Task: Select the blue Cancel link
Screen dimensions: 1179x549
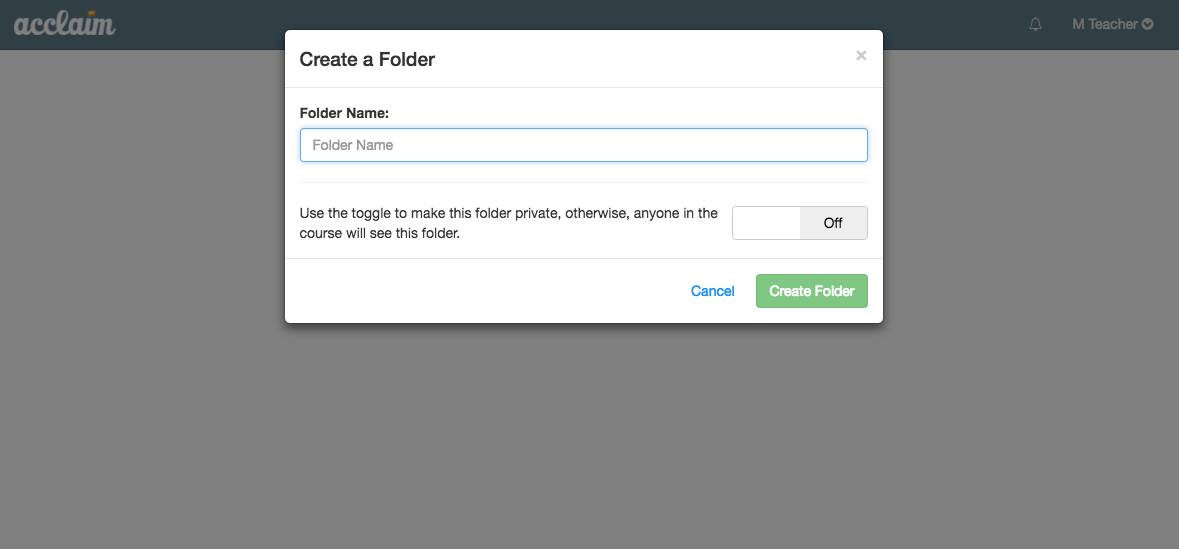Action: click(x=712, y=291)
